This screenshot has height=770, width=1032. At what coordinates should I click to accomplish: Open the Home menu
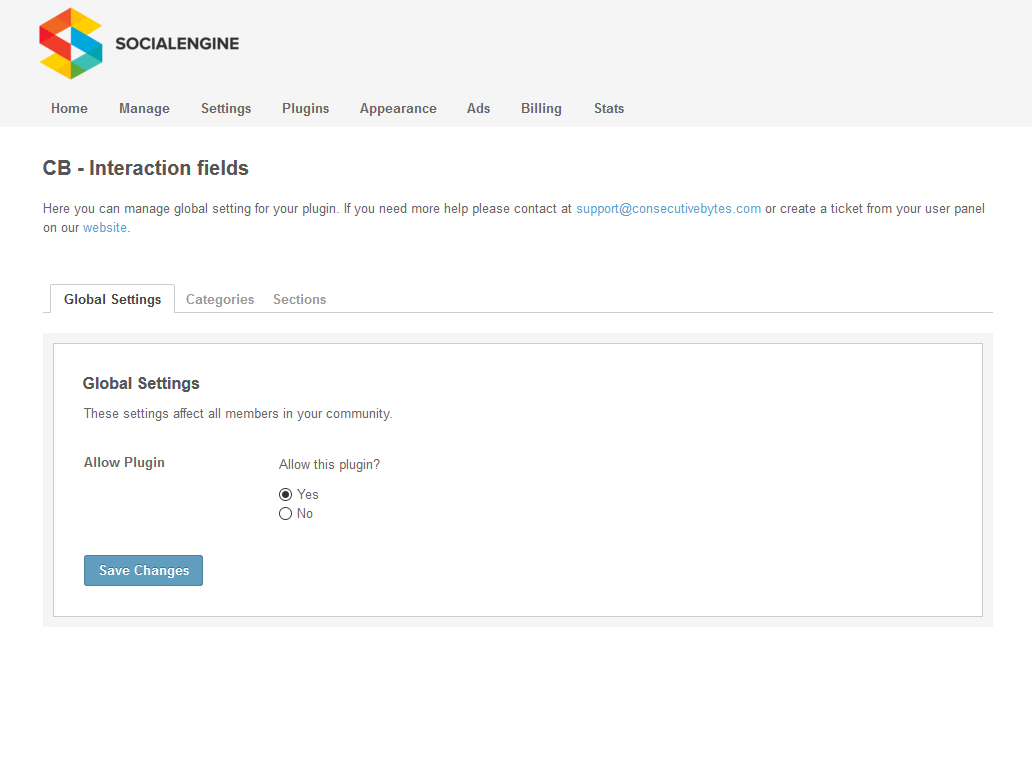(69, 108)
